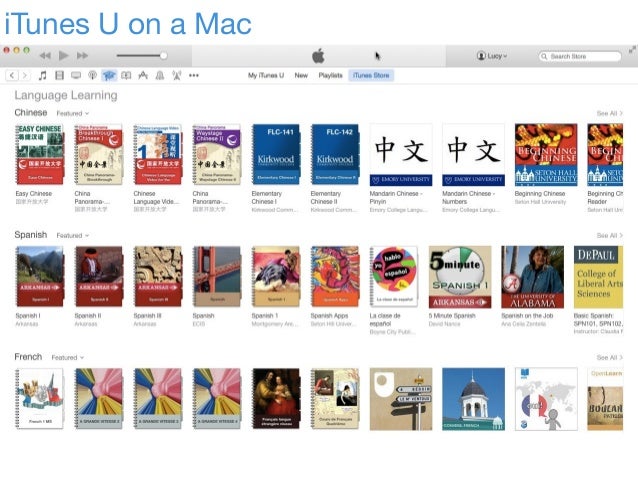This screenshot has width=638, height=479.
Task: Open the 5 Minute Spanish cover
Action: (x=460, y=277)
